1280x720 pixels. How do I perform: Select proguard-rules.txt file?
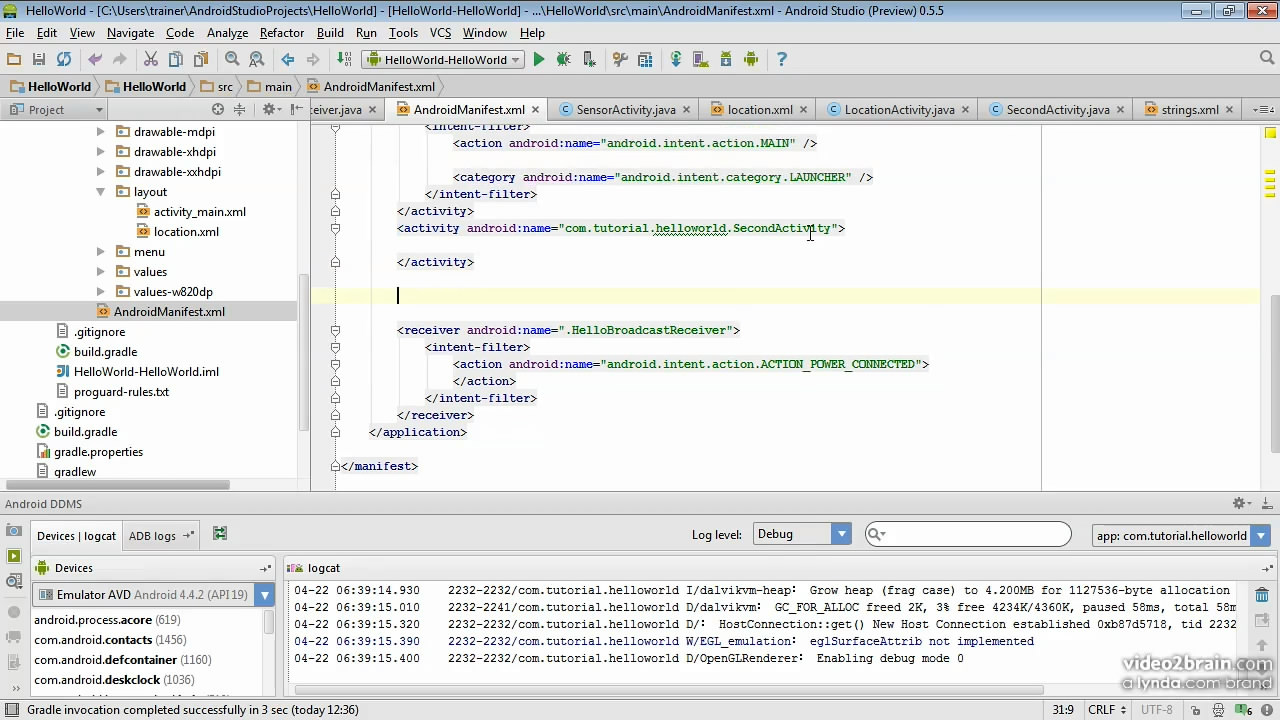tap(121, 391)
